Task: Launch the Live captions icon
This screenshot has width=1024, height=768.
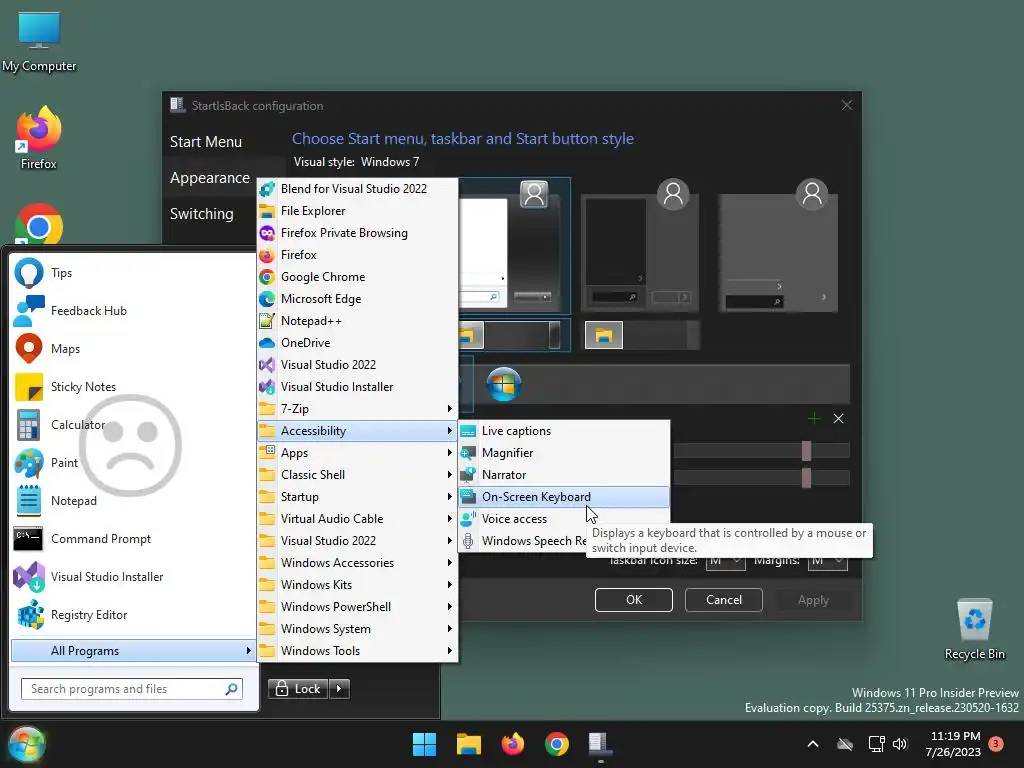Action: pyautogui.click(x=468, y=431)
